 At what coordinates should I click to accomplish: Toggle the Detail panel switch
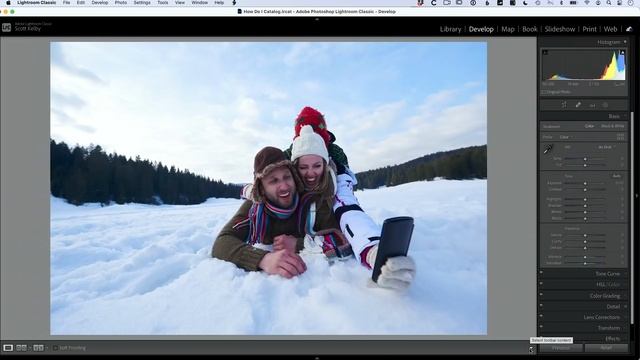[x=542, y=305]
